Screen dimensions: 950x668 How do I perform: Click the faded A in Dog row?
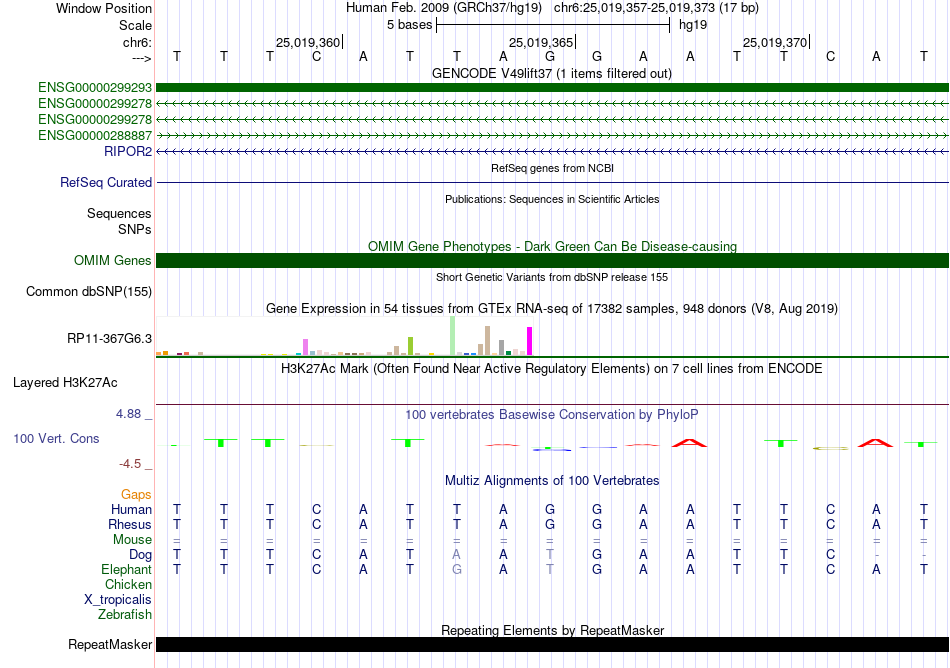coord(457,555)
